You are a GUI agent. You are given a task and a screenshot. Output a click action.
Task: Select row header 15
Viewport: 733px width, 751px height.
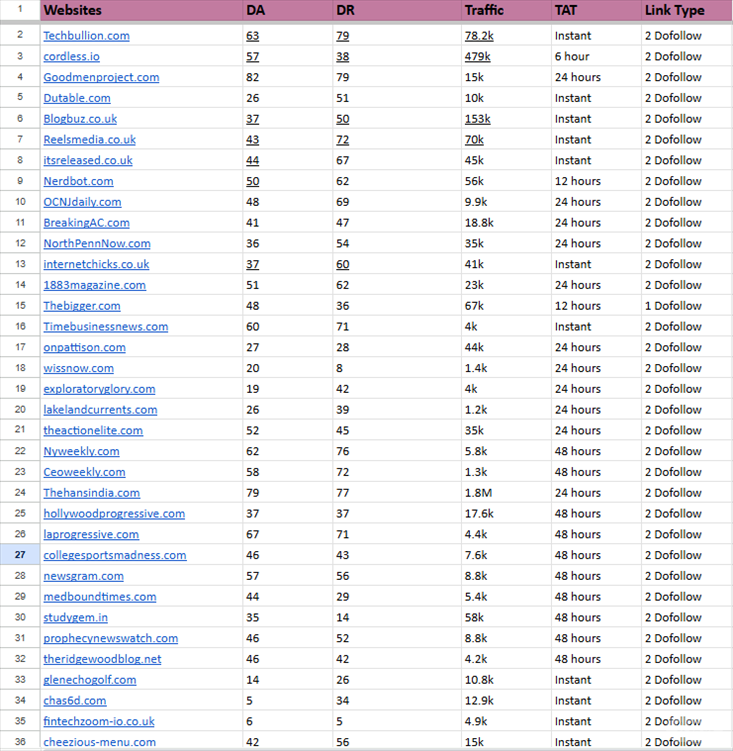pyautogui.click(x=20, y=306)
